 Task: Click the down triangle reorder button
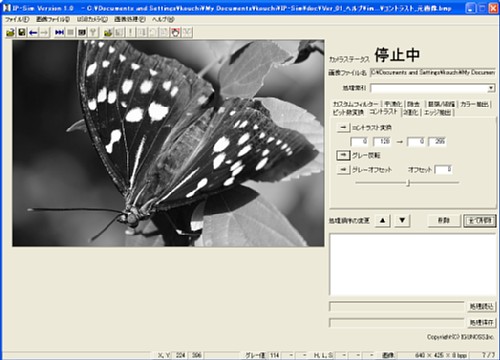pos(402,220)
